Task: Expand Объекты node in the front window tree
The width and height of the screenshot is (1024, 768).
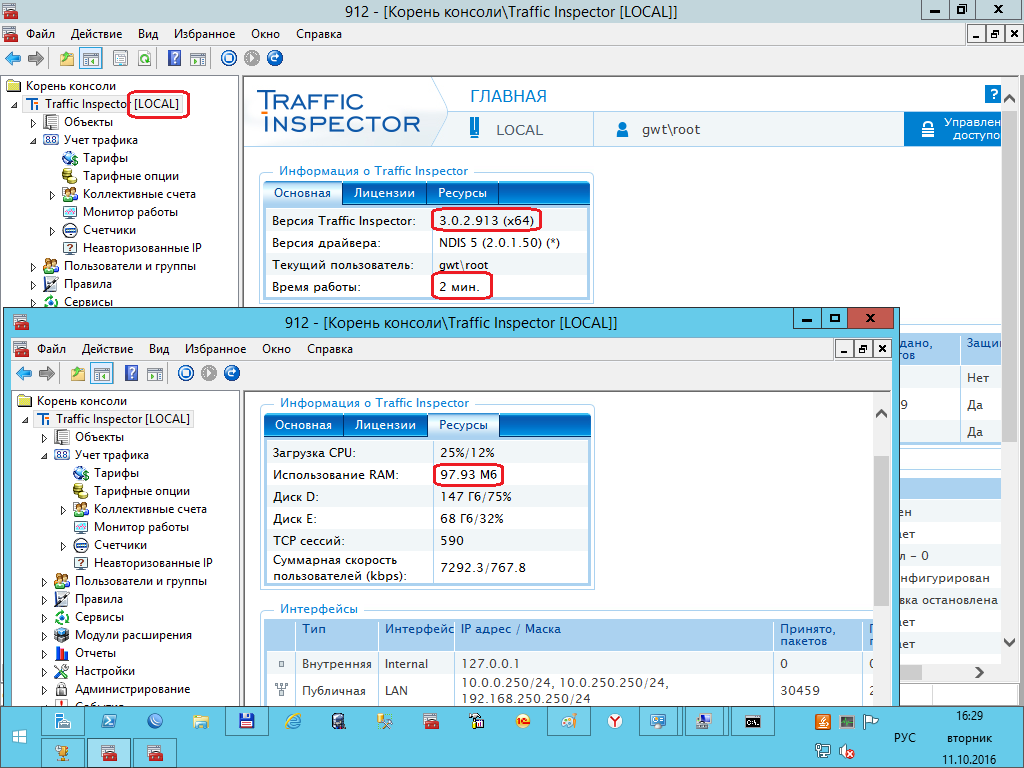Action: tap(44, 438)
